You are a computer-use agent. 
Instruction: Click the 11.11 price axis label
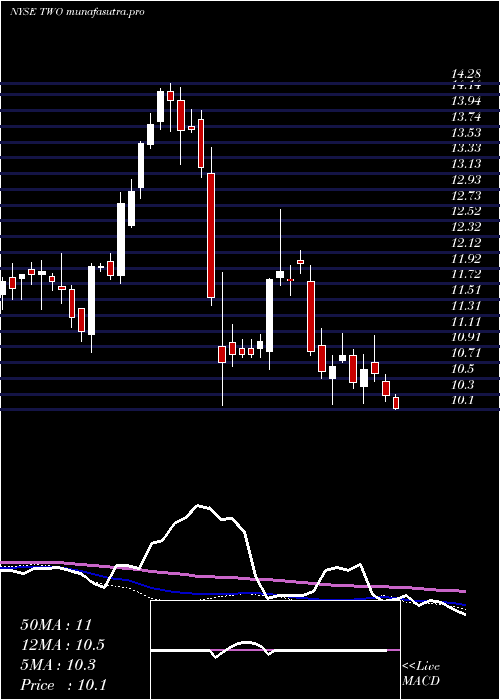pos(467,321)
